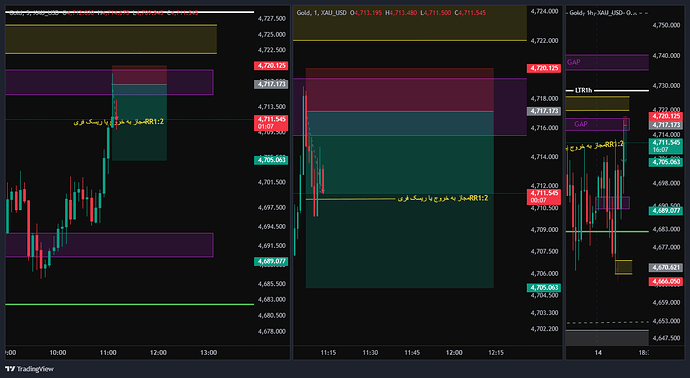Click date 14 on right chart time axis

(598, 352)
